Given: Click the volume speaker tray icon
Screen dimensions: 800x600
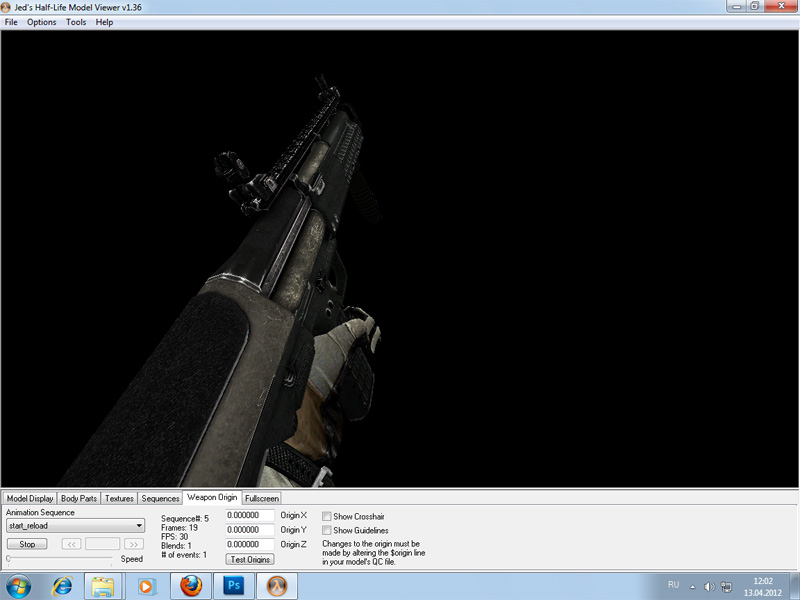Looking at the screenshot, I should point(708,585).
